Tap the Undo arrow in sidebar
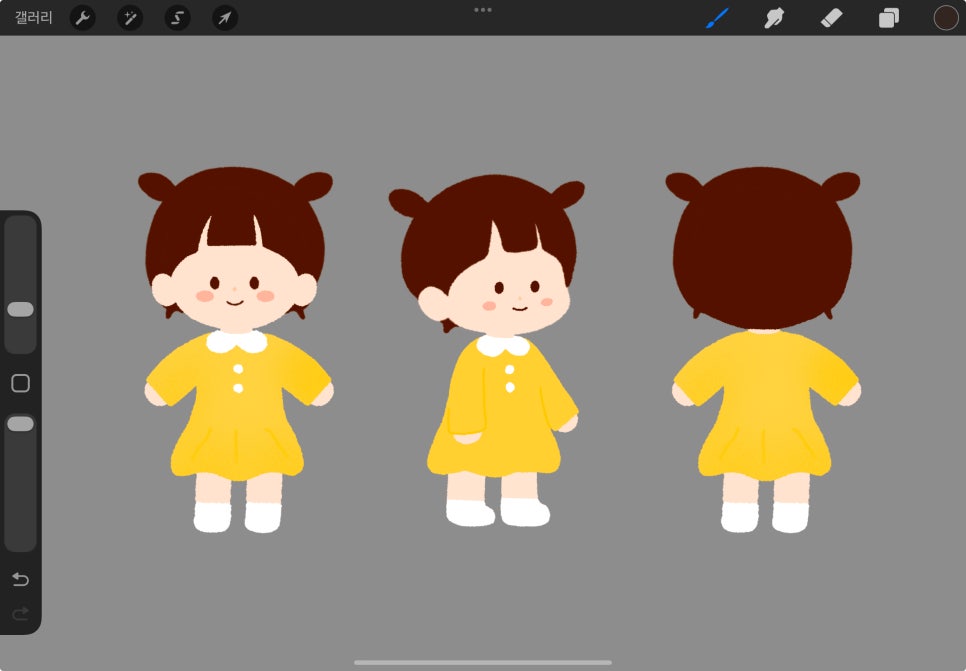The width and height of the screenshot is (966, 671). [x=20, y=579]
